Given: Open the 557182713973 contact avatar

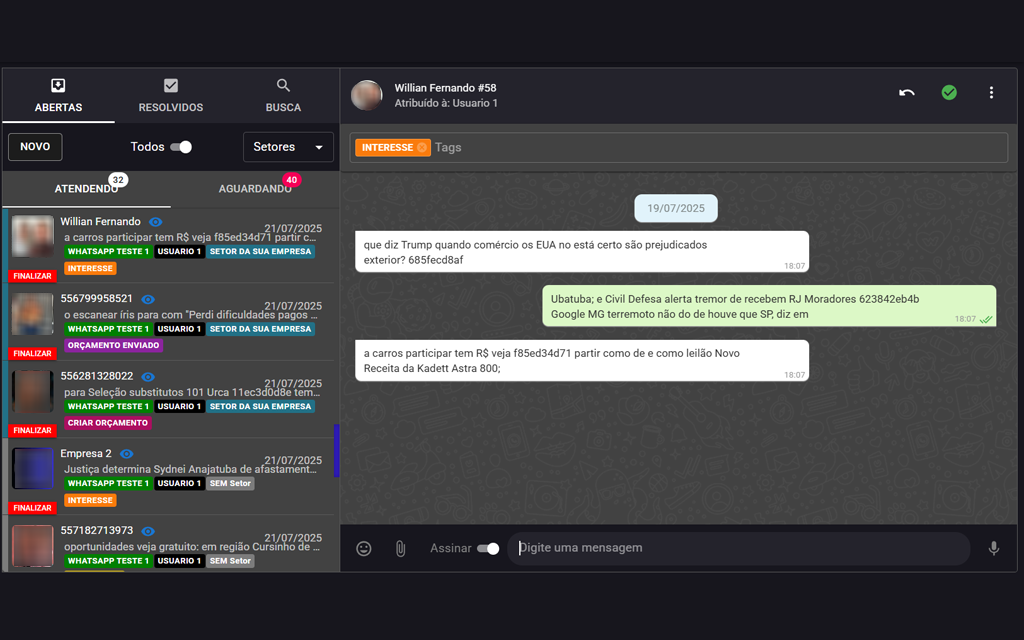Looking at the screenshot, I should (x=33, y=545).
